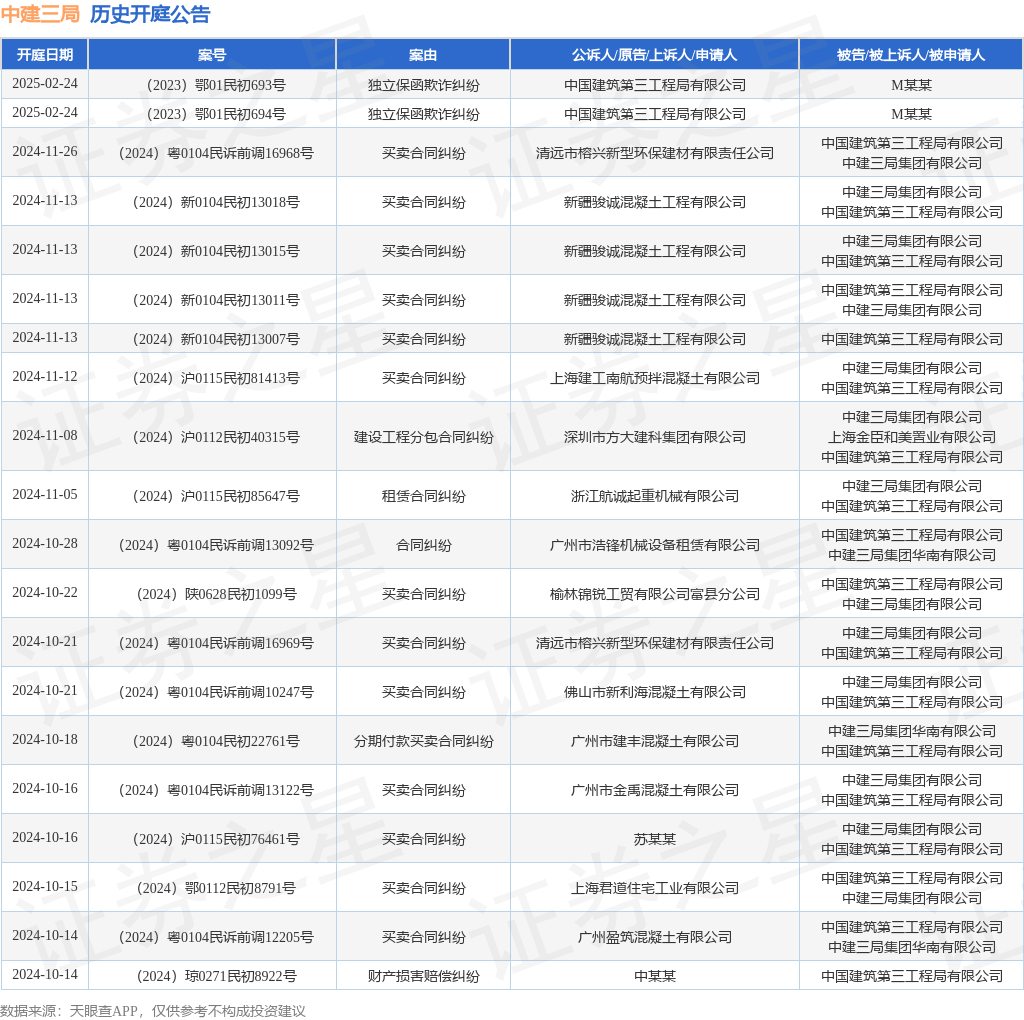Select case number (2023)鄂01民初693号
Viewport: 1024px width, 1020px height.
click(216, 85)
